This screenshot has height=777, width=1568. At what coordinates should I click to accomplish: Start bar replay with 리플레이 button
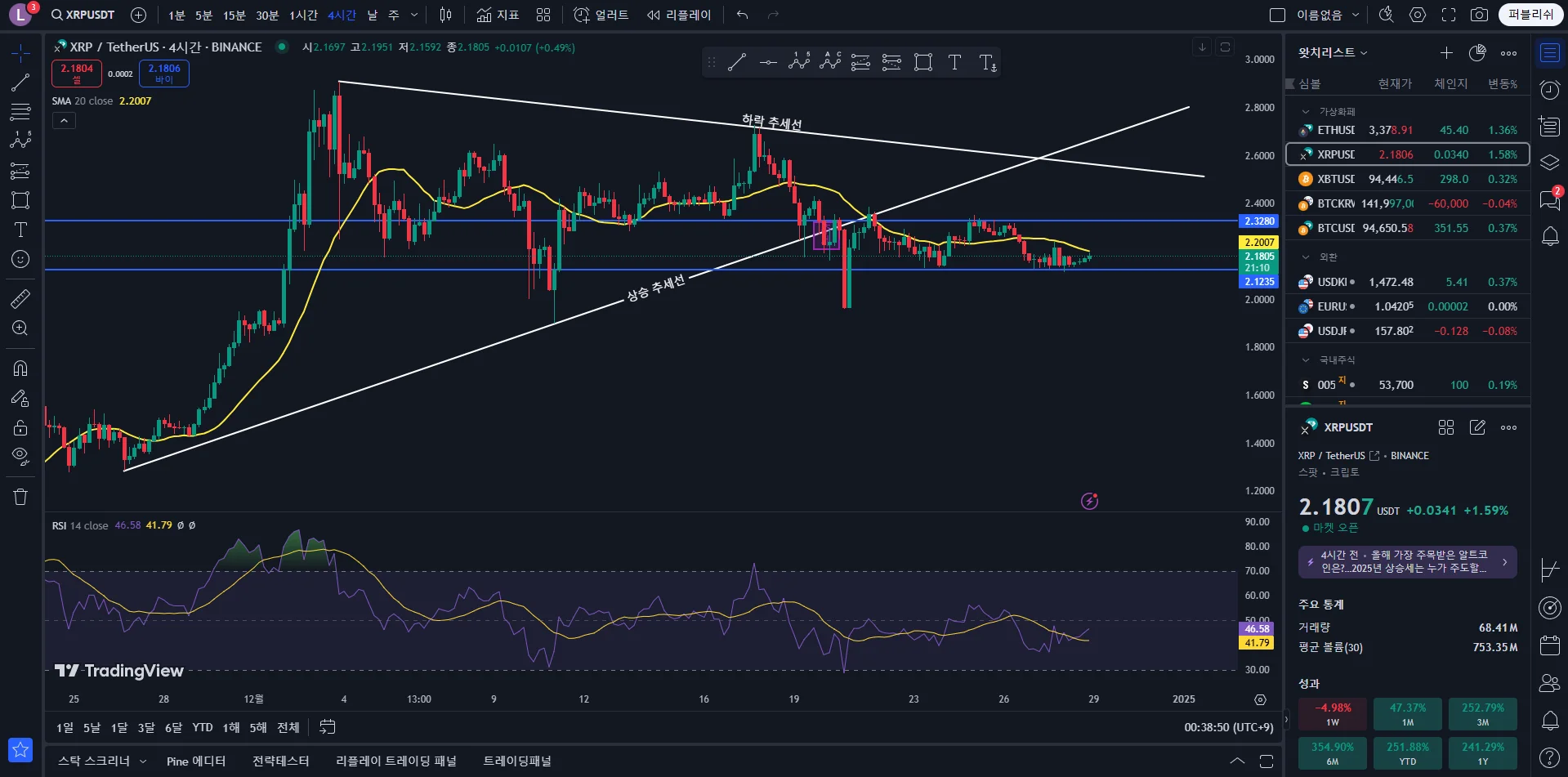pos(679,15)
